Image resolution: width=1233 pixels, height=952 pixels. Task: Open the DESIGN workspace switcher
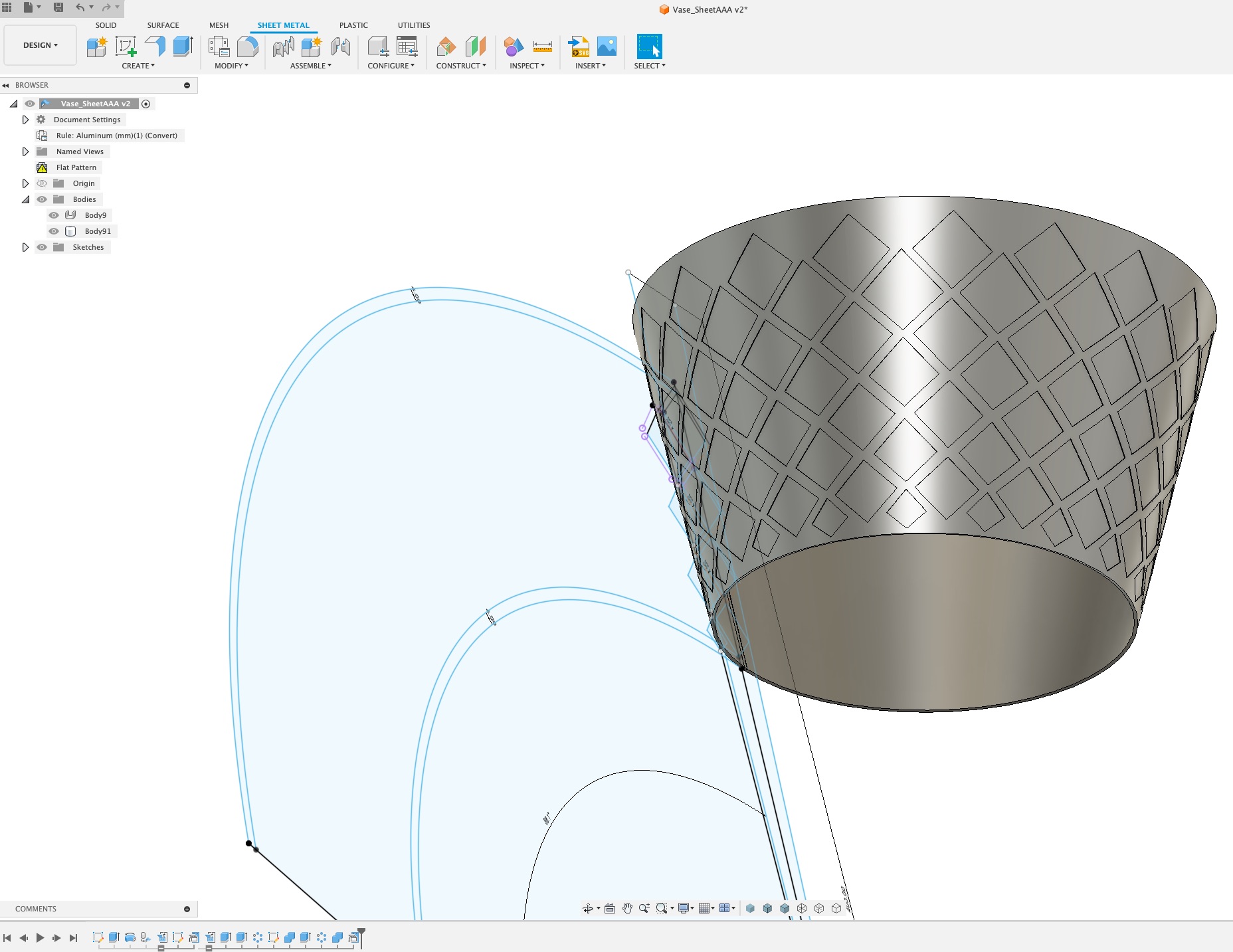[40, 45]
